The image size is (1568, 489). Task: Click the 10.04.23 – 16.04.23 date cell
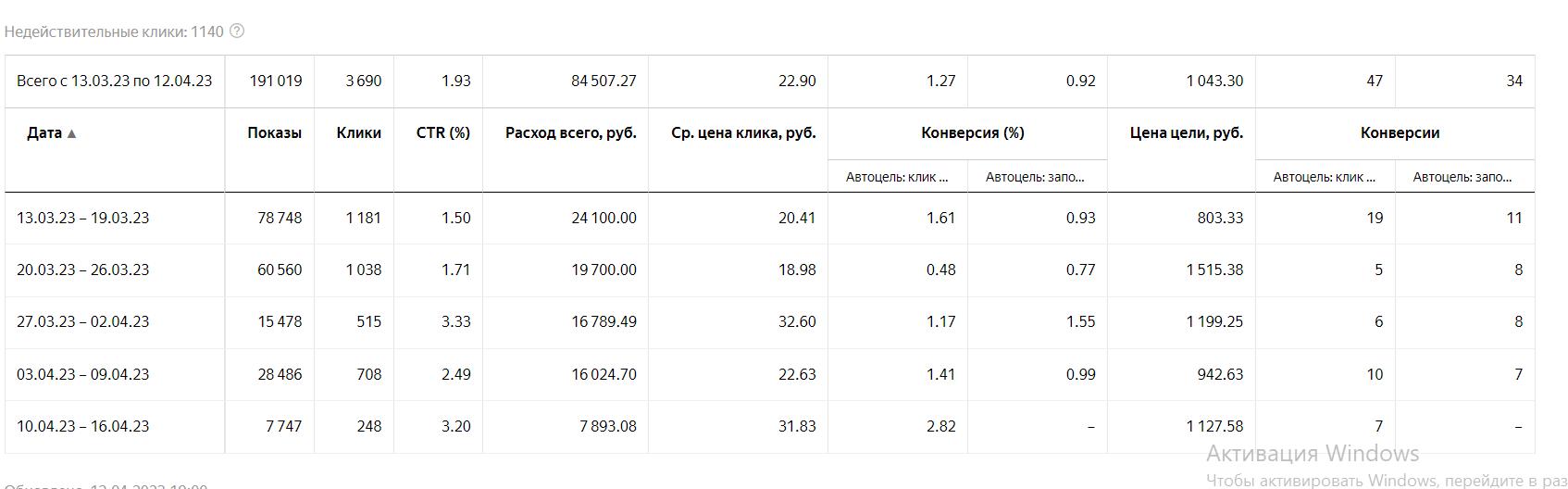(x=83, y=427)
